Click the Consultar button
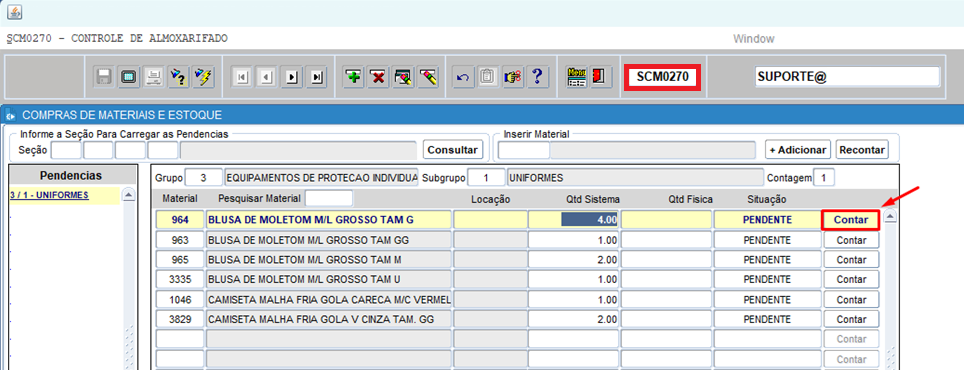 453,149
